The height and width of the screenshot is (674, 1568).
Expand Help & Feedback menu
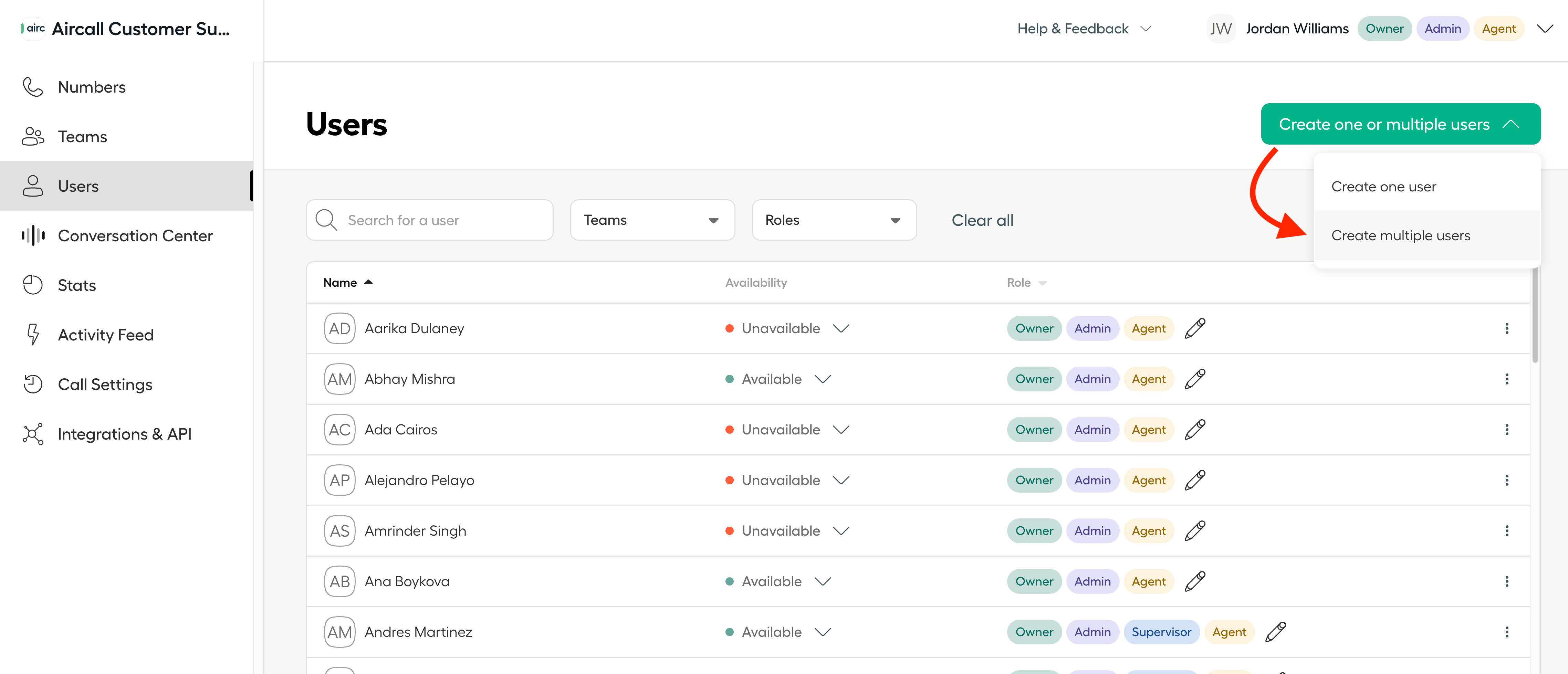(x=1084, y=29)
